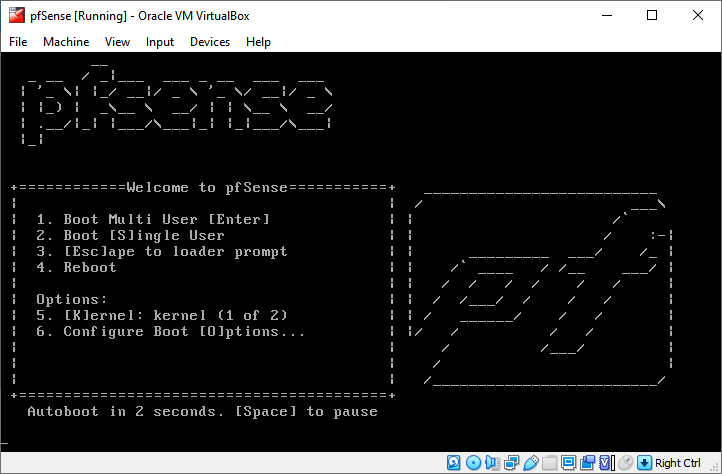The height and width of the screenshot is (474, 722).
Task: Open the Devices menu
Action: coord(210,42)
